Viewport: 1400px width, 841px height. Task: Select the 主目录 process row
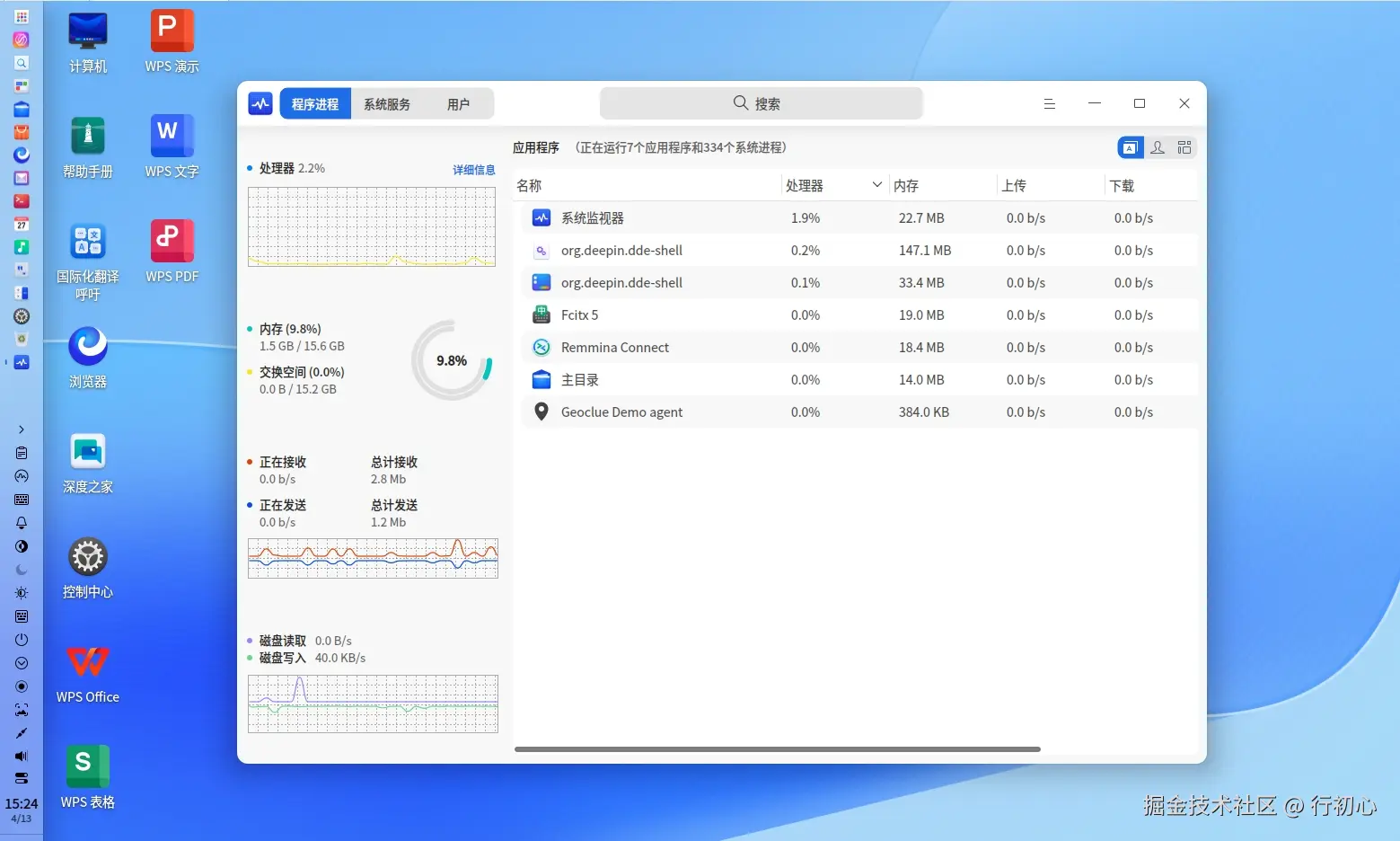pyautogui.click(x=859, y=379)
